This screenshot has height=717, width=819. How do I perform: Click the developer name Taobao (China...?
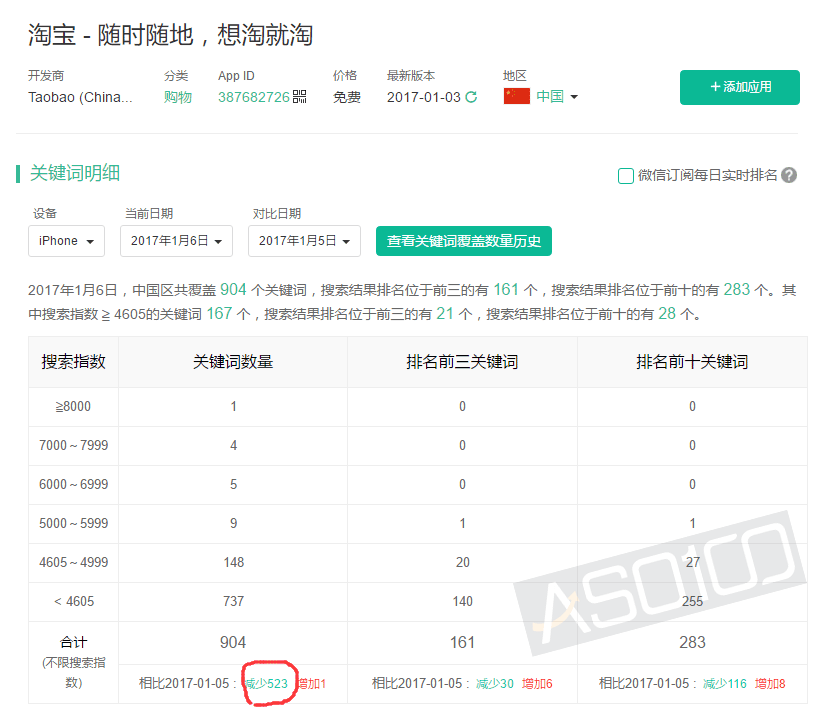coord(80,98)
